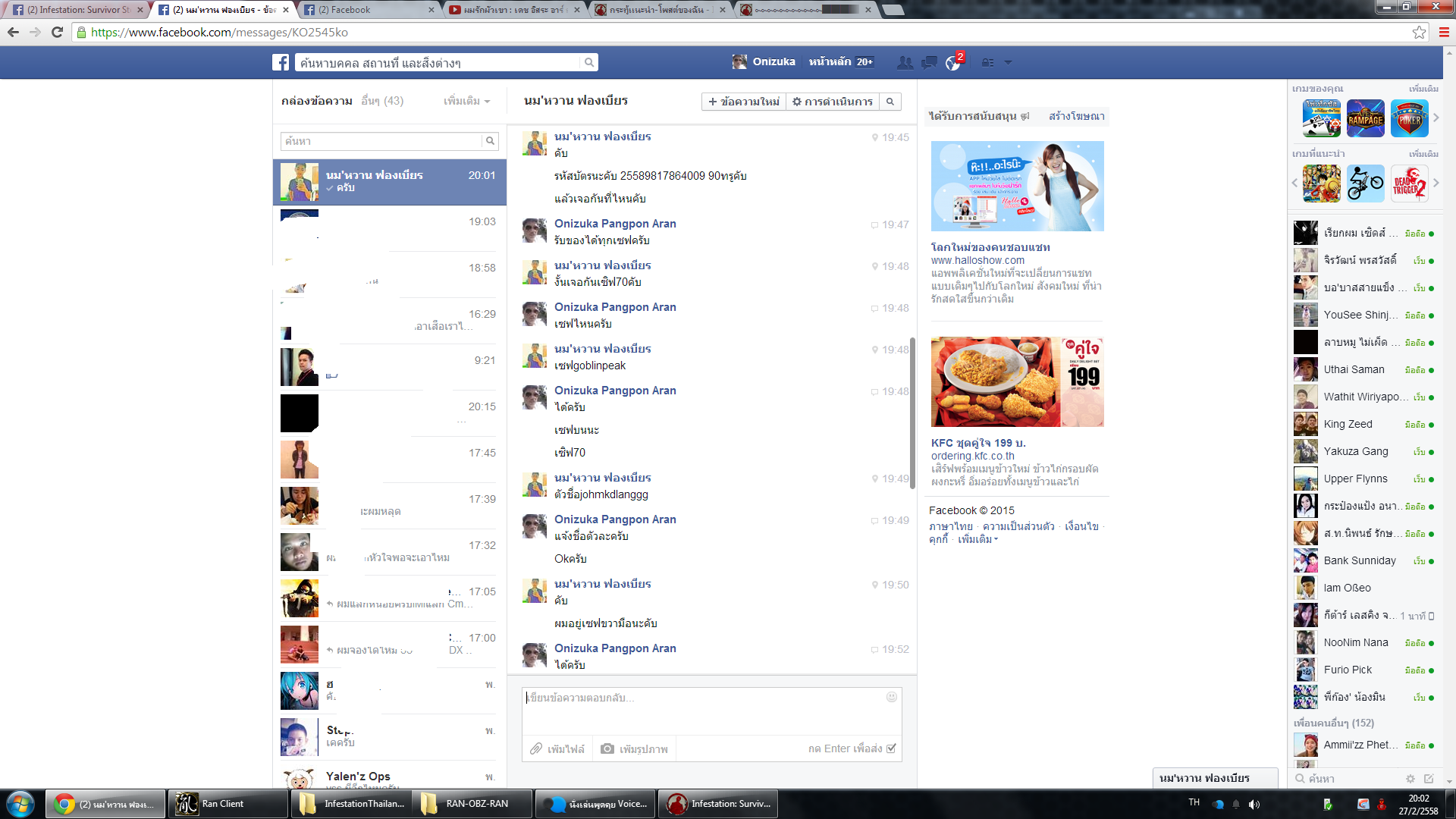Click the new message button
Screen dimensions: 1456x819
743,102
